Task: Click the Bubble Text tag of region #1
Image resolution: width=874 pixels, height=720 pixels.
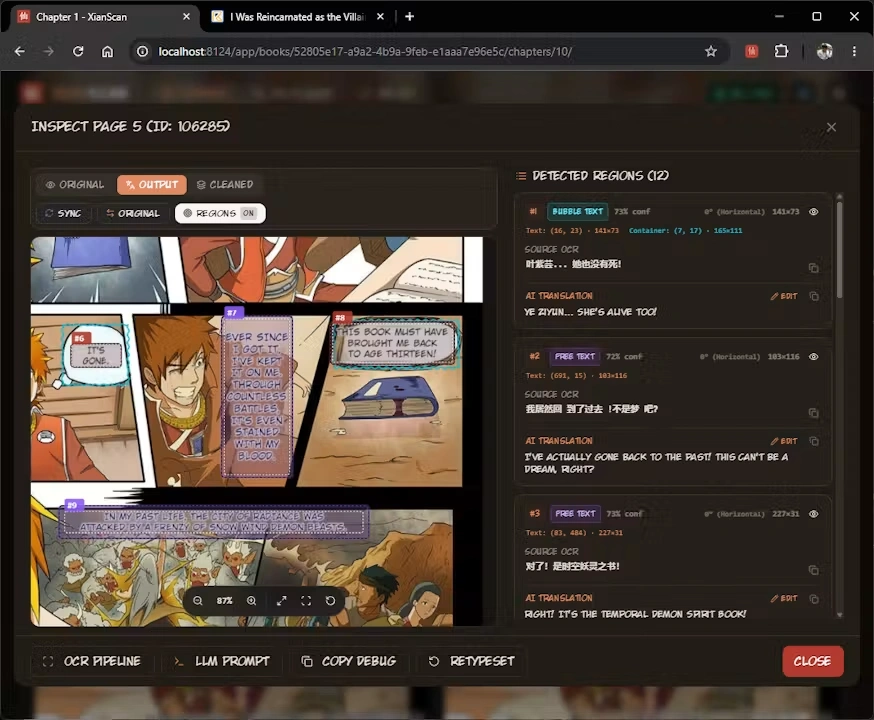Action: 577,212
